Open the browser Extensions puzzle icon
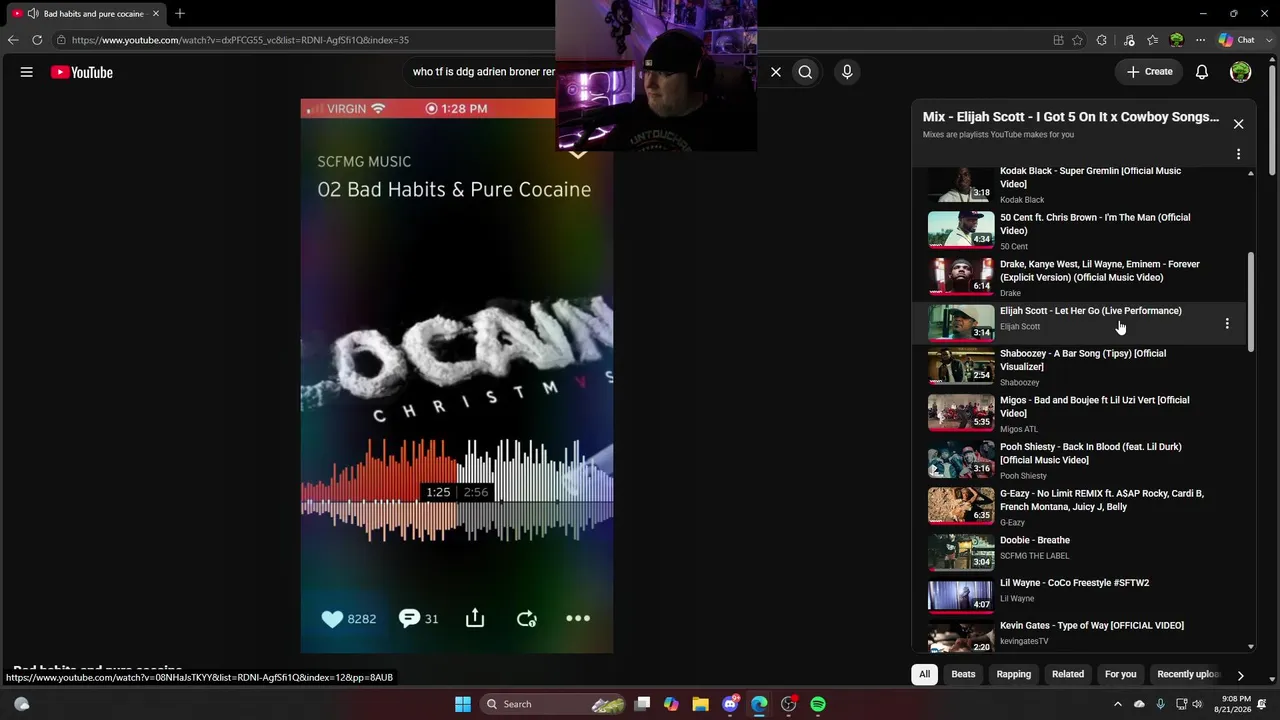The width and height of the screenshot is (1280, 720). pos(1102,40)
